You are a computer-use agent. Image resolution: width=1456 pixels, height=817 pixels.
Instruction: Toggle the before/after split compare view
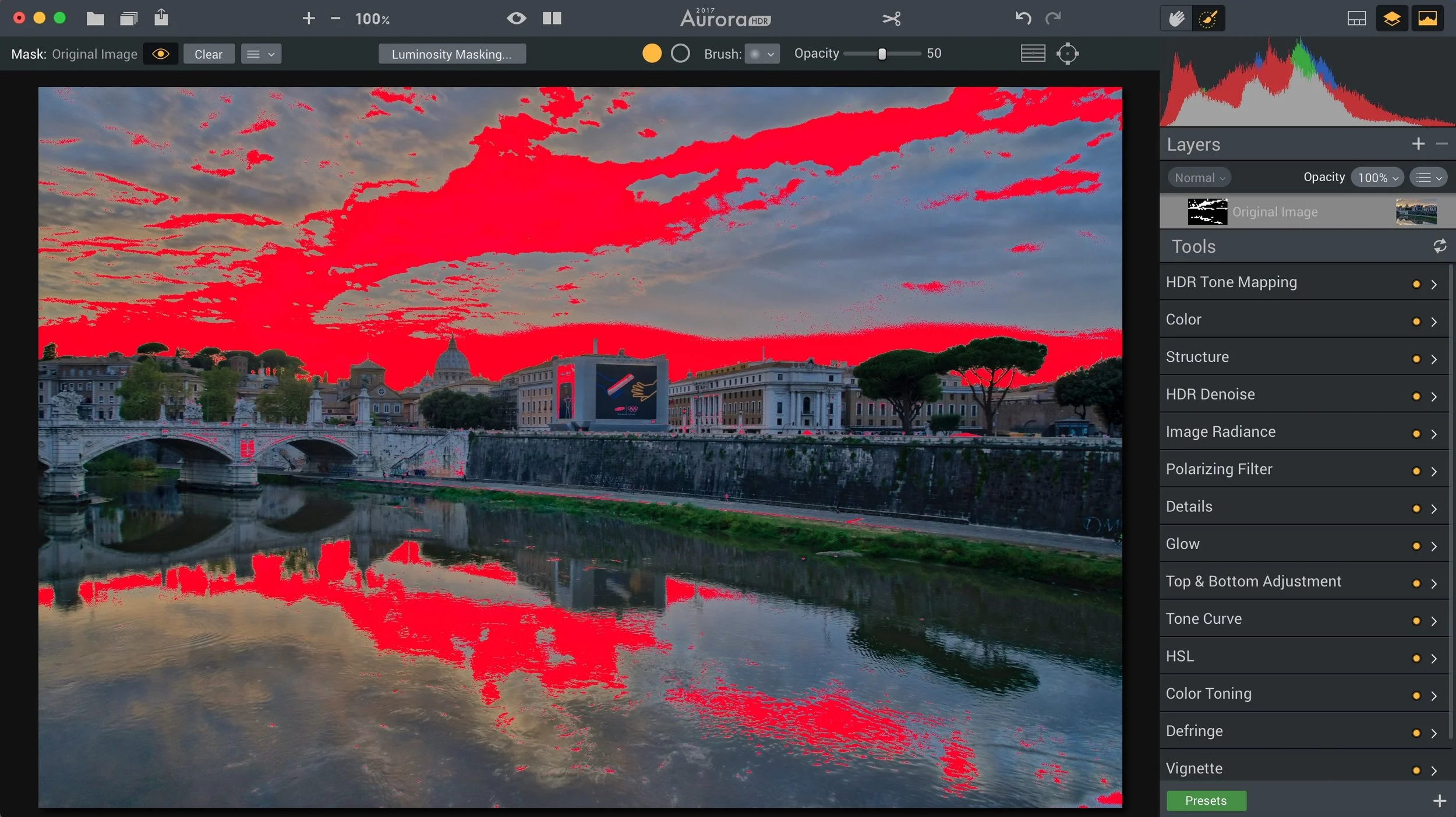552,19
